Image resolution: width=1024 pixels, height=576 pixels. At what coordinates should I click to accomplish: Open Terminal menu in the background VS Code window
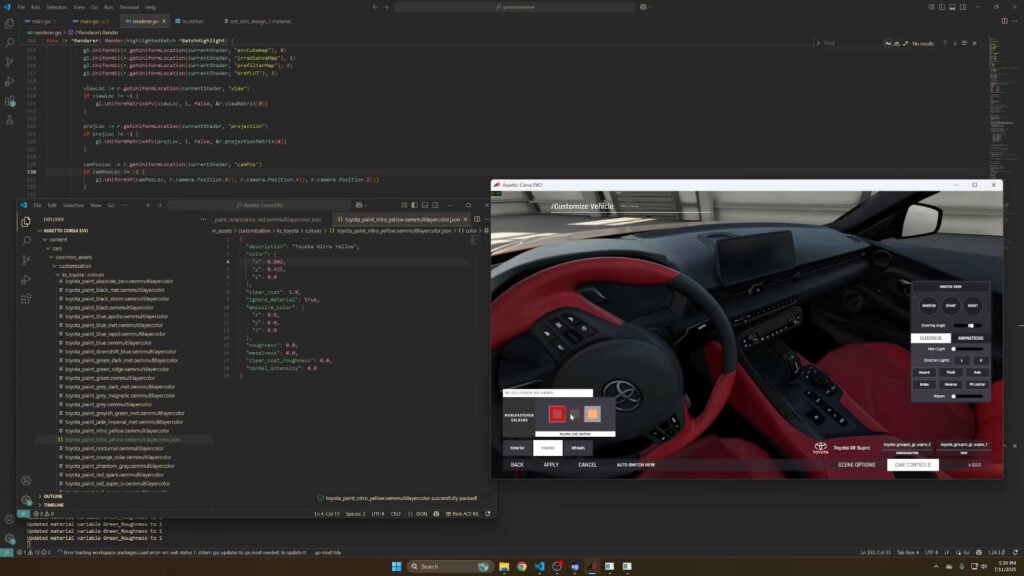click(129, 7)
